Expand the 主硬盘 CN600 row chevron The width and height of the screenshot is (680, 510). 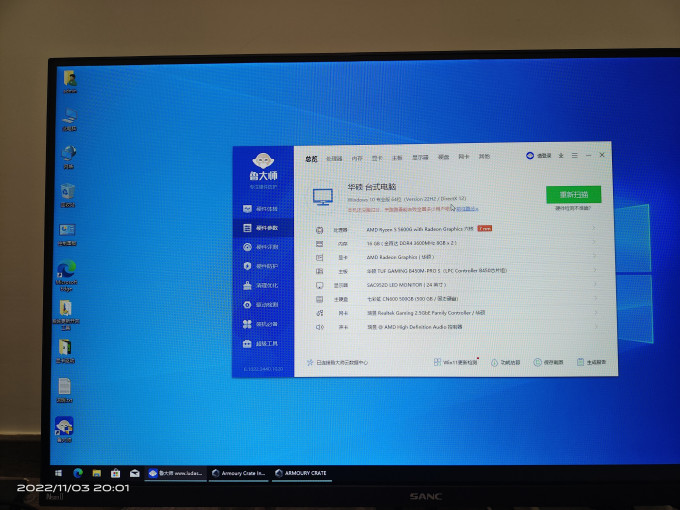[596, 298]
